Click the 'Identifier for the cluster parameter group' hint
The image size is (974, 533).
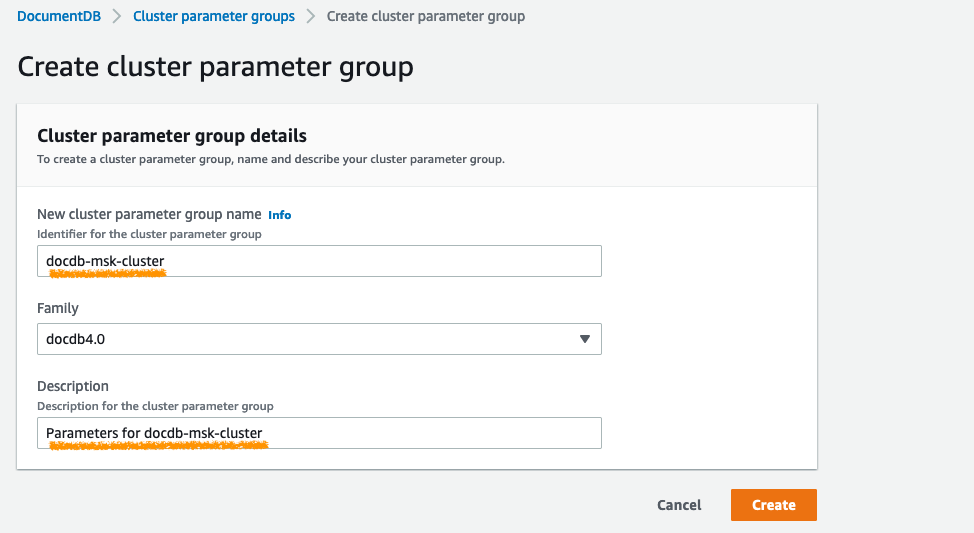tap(149, 234)
